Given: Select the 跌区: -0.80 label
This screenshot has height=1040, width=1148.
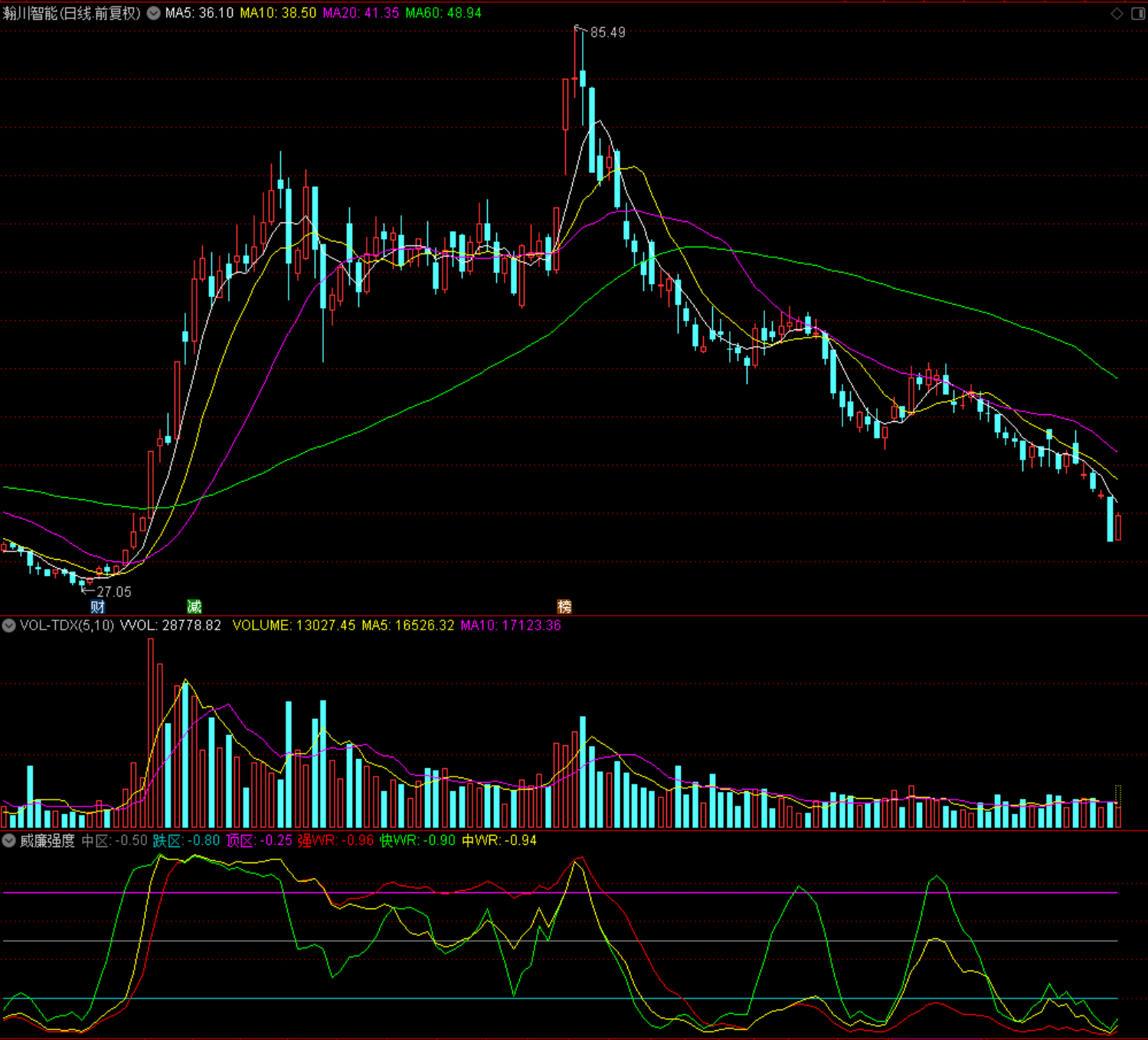Looking at the screenshot, I should point(187,841).
